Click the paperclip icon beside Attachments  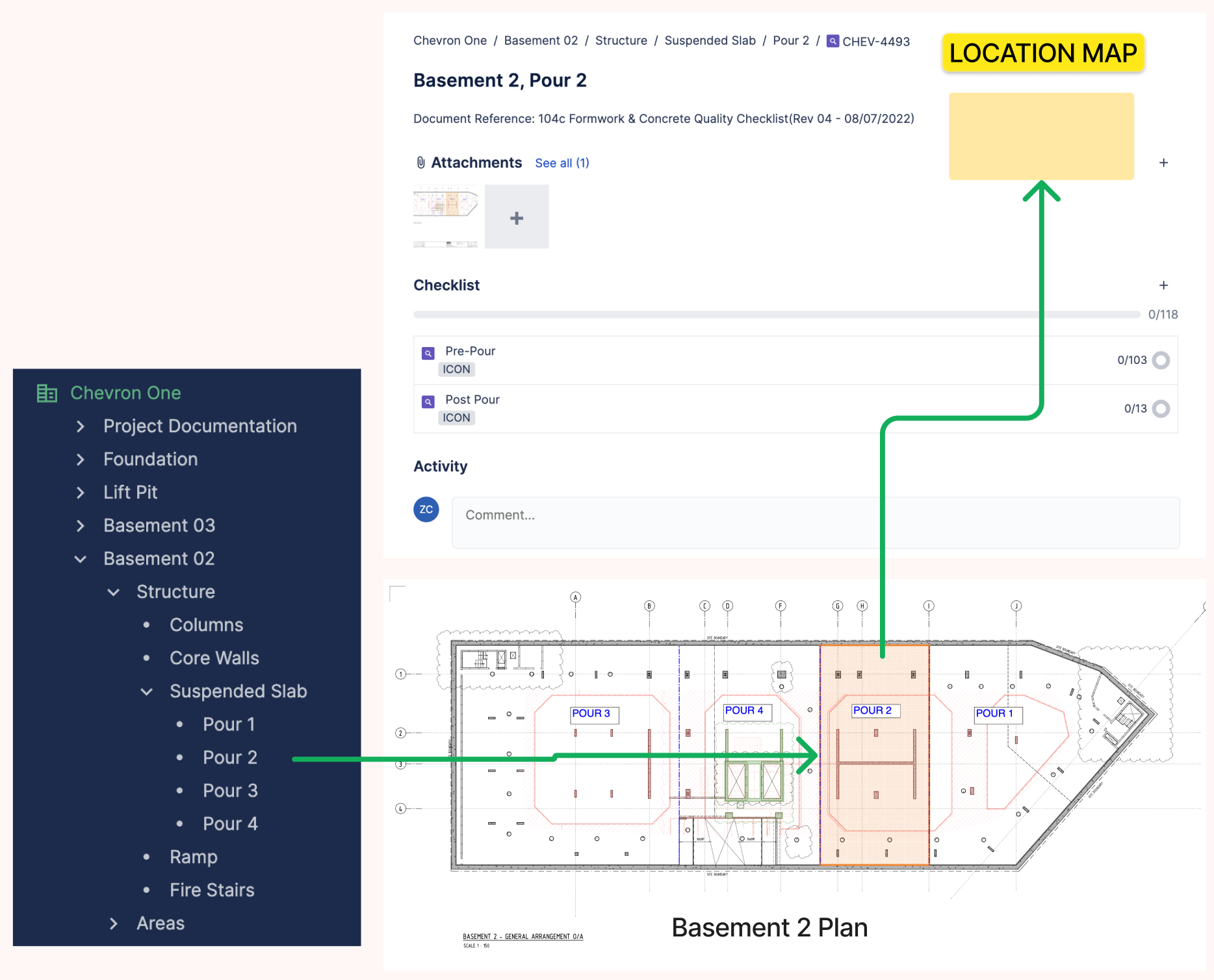point(420,162)
